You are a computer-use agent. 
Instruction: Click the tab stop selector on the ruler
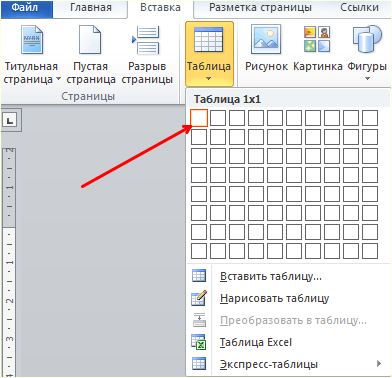click(10, 120)
